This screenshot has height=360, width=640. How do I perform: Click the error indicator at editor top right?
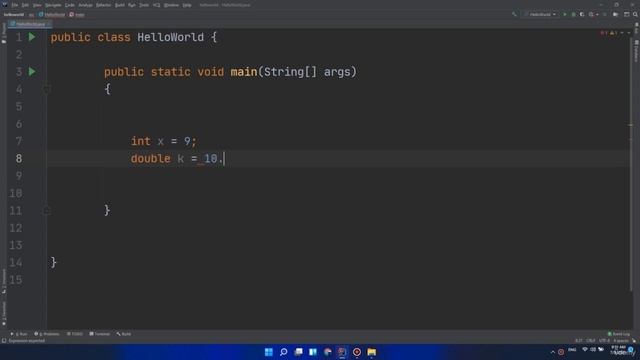coord(604,33)
